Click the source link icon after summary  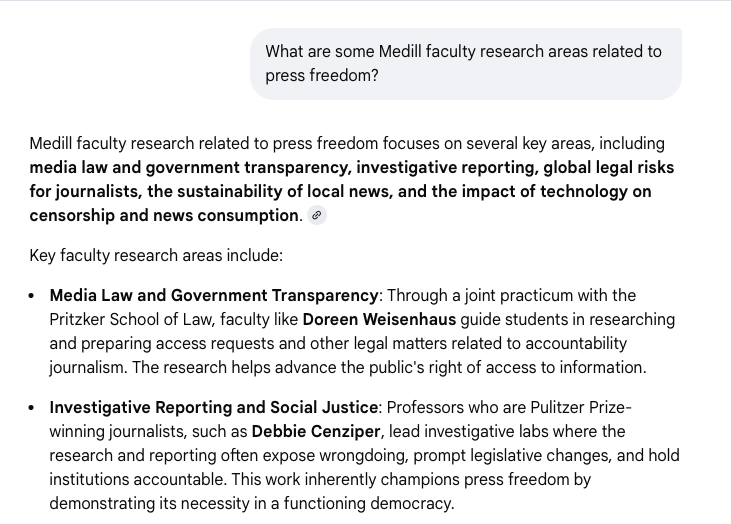pyautogui.click(x=317, y=215)
